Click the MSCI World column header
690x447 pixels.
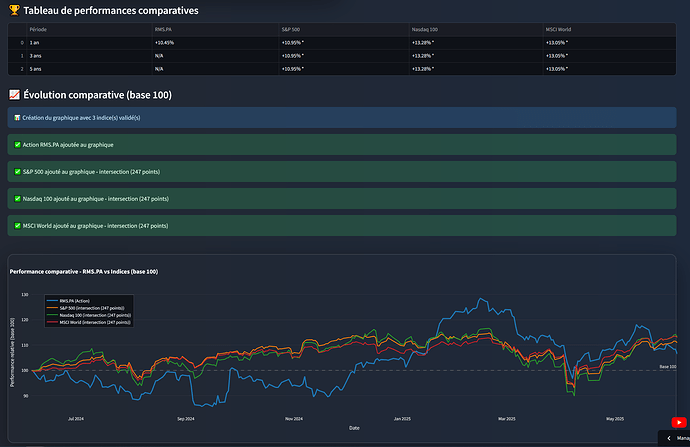tap(558, 30)
